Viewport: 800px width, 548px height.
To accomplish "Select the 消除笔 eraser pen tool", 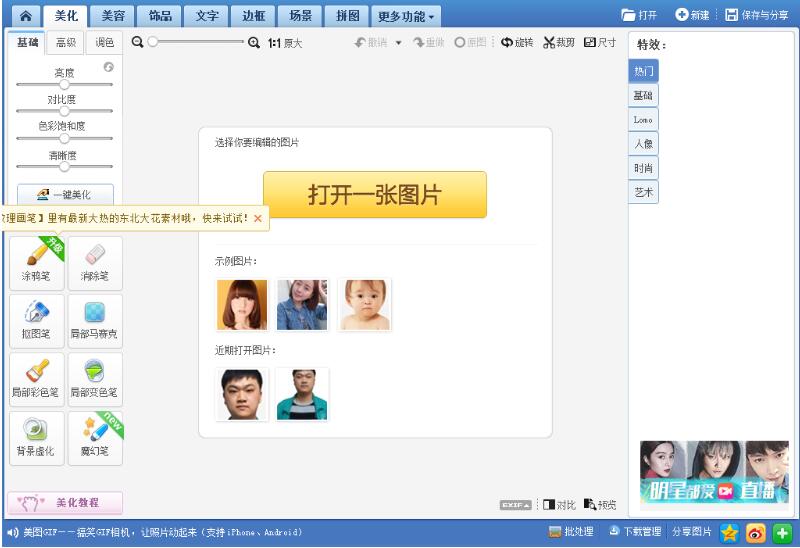I will (95, 263).
